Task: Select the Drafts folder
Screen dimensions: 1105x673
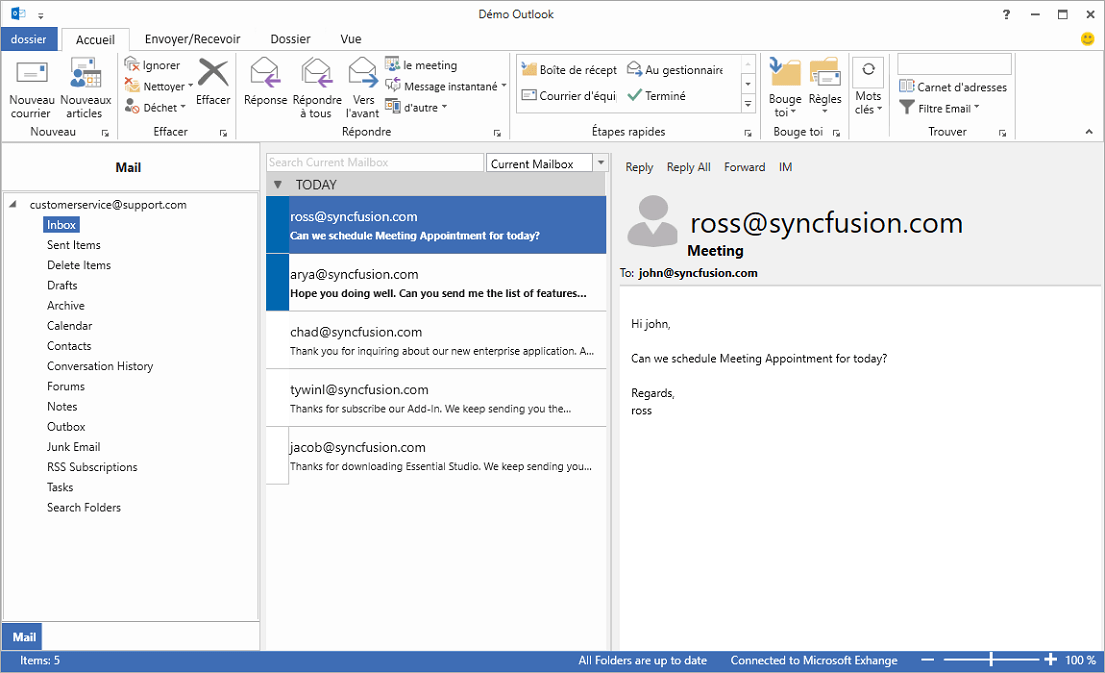Action: coord(60,285)
